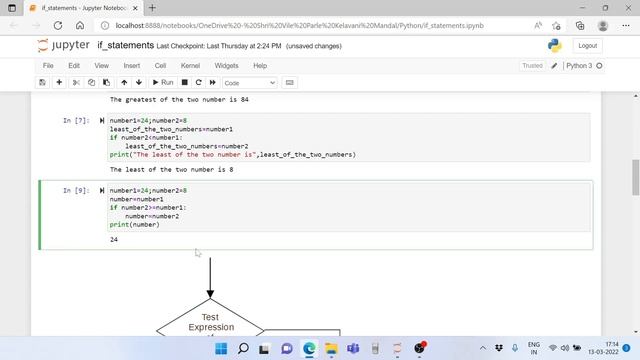This screenshot has height=360, width=640.
Task: Open File Explorer from the taskbar
Action: pos(331,349)
